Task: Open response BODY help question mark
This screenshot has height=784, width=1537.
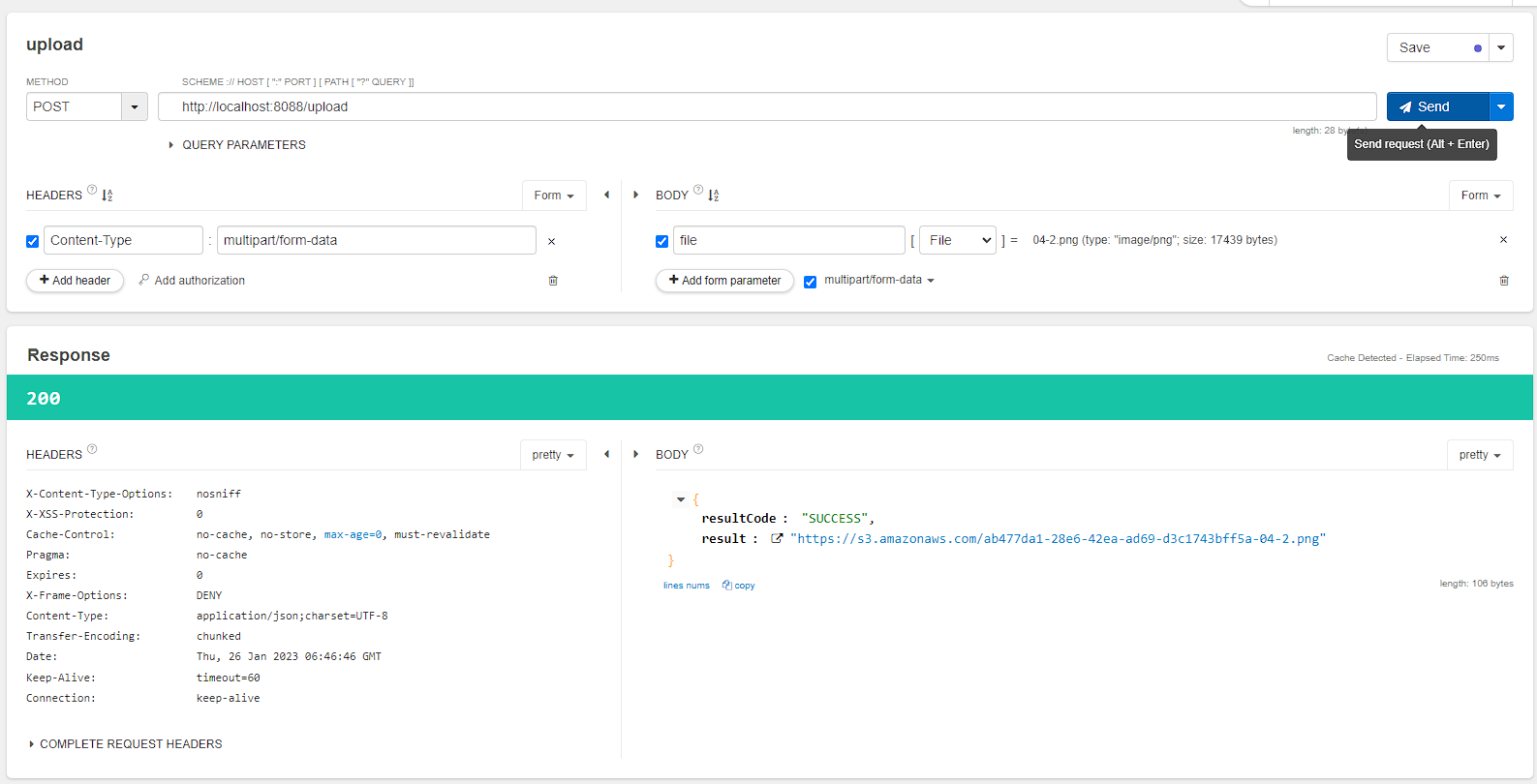Action: pos(698,449)
